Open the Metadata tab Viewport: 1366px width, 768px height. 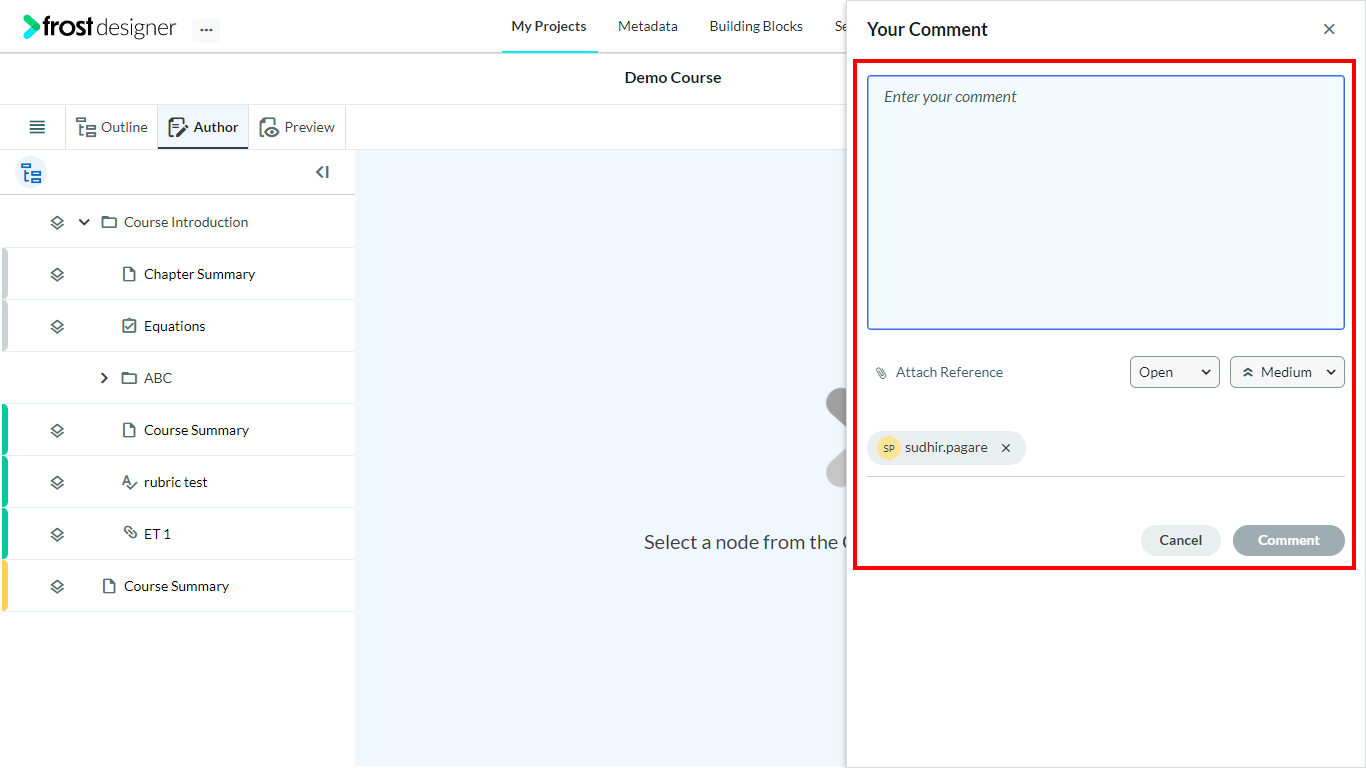648,27
